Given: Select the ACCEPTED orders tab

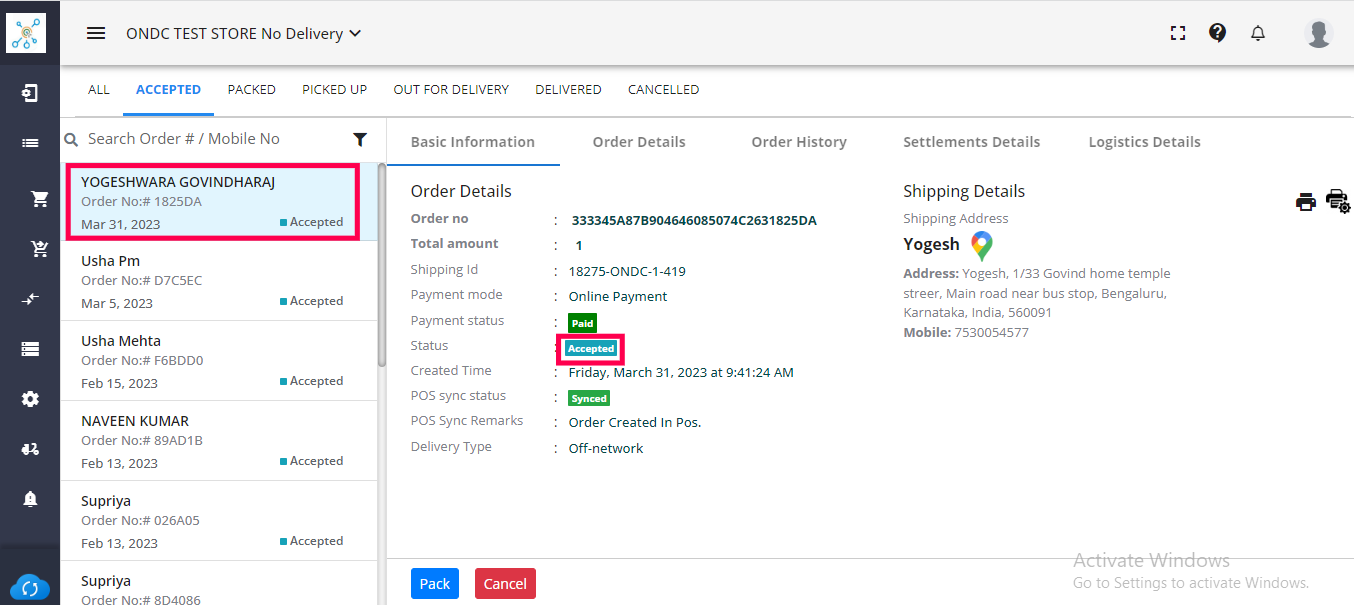Looking at the screenshot, I should tap(168, 89).
